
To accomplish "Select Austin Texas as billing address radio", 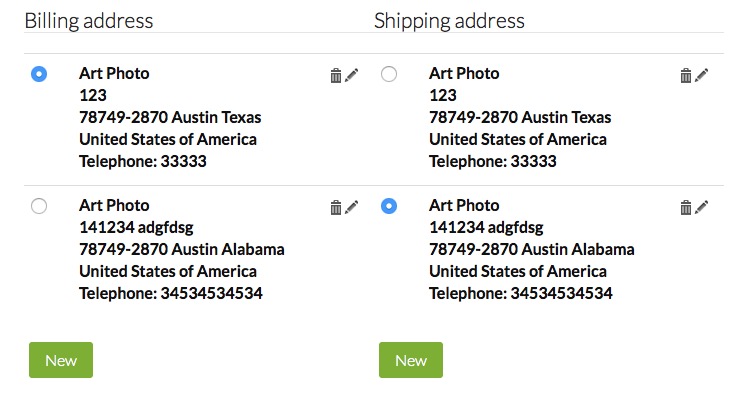I will [39, 74].
